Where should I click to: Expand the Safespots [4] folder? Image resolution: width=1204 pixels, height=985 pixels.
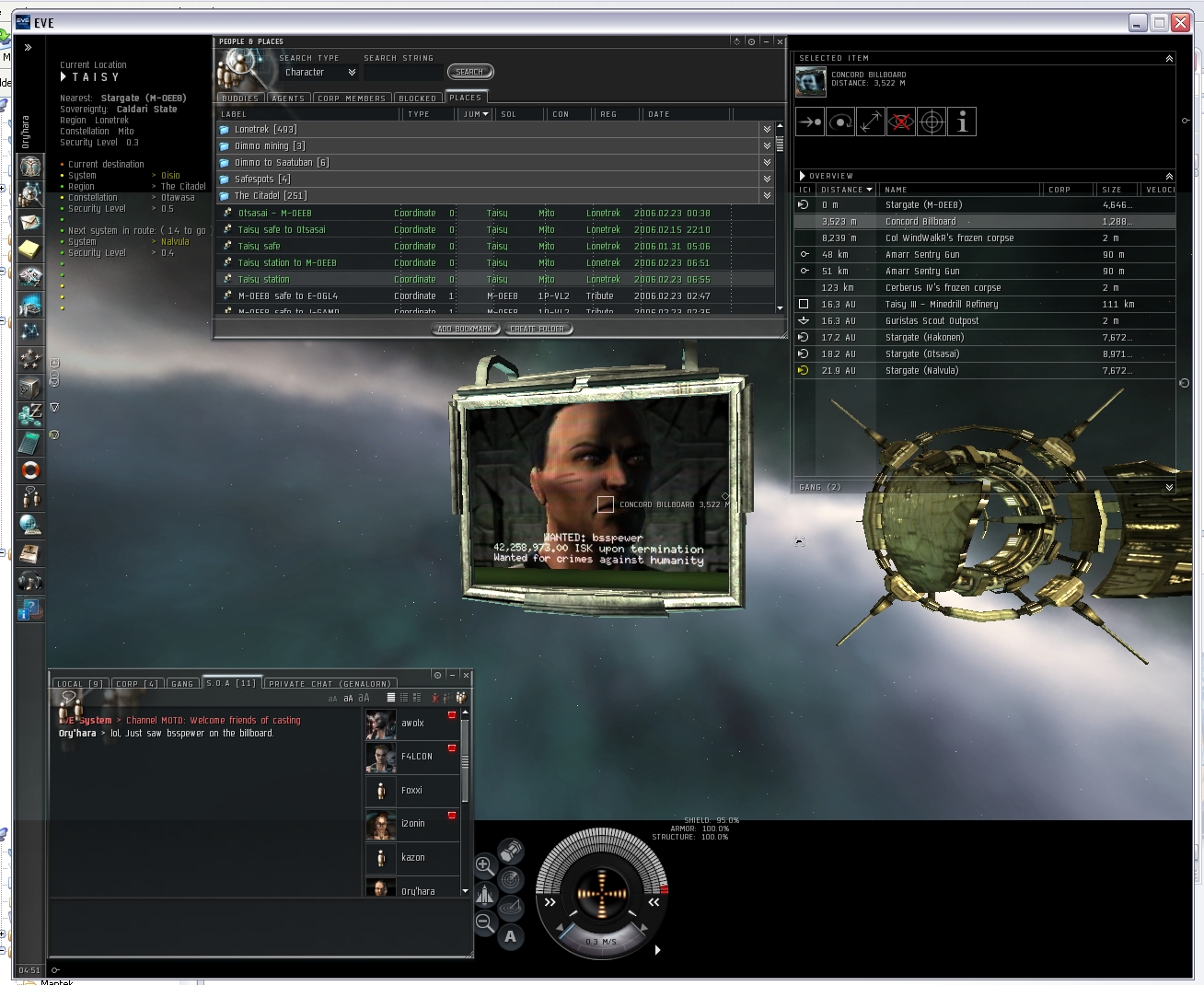[x=496, y=180]
